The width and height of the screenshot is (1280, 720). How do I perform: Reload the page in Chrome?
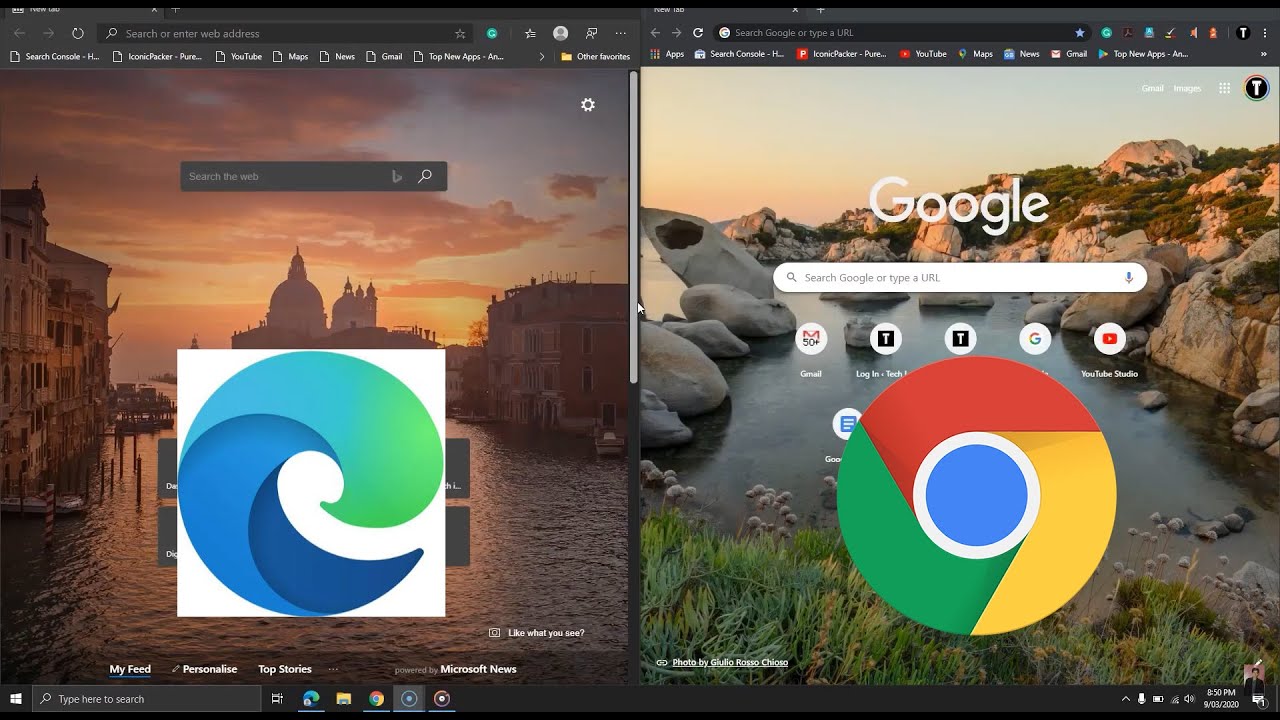point(698,32)
